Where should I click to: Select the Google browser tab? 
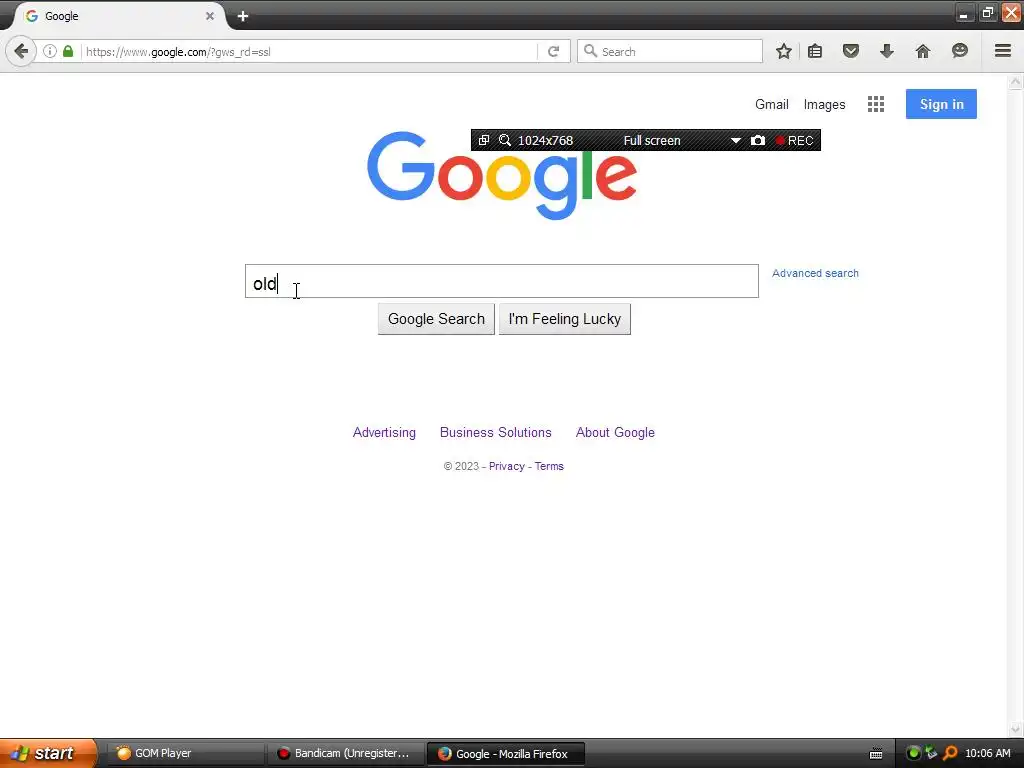click(118, 16)
